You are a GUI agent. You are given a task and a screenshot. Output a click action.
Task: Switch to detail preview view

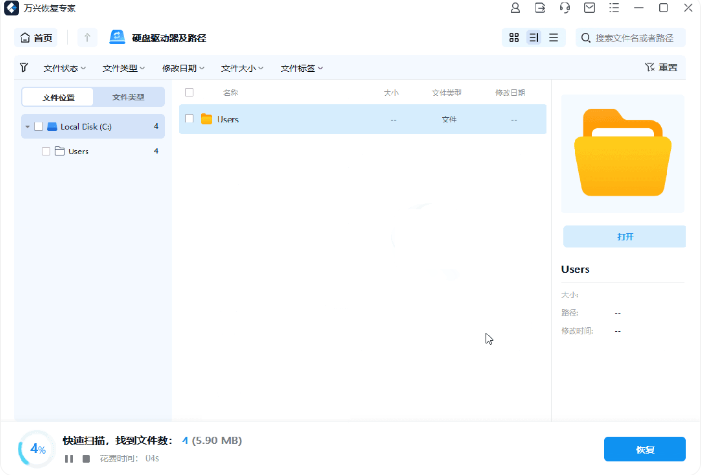[x=534, y=38]
